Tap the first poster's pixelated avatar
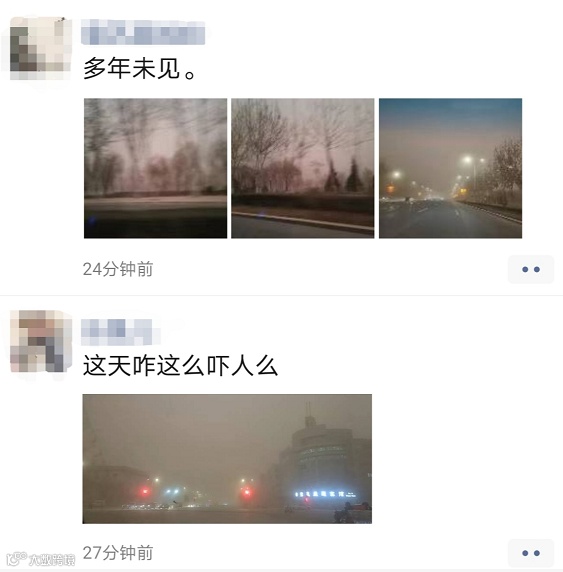The image size is (563, 572). pyautogui.click(x=41, y=48)
